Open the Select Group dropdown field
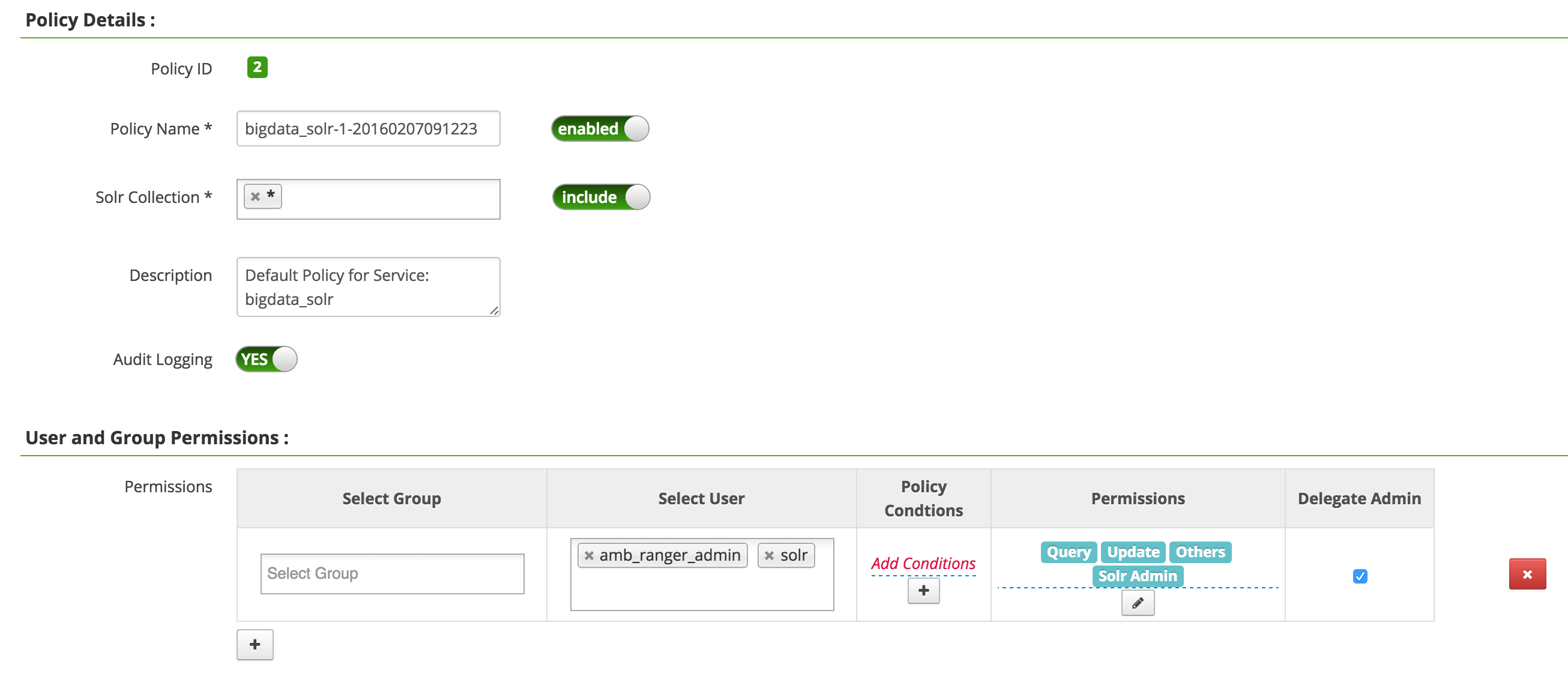 click(x=392, y=573)
